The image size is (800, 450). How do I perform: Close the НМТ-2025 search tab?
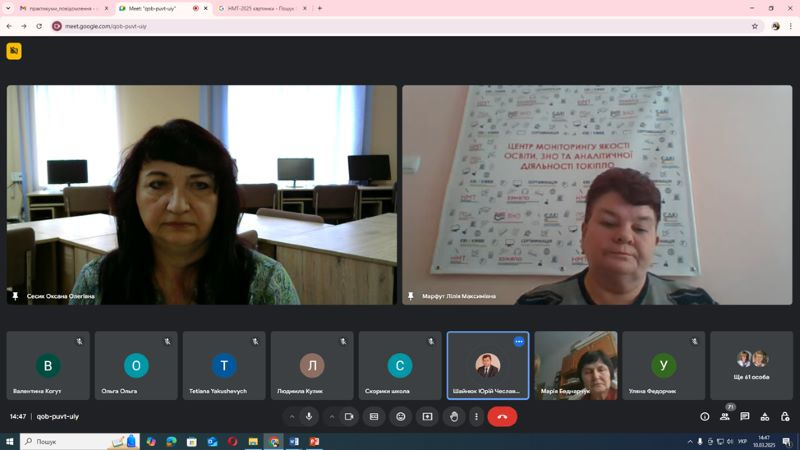click(x=305, y=9)
